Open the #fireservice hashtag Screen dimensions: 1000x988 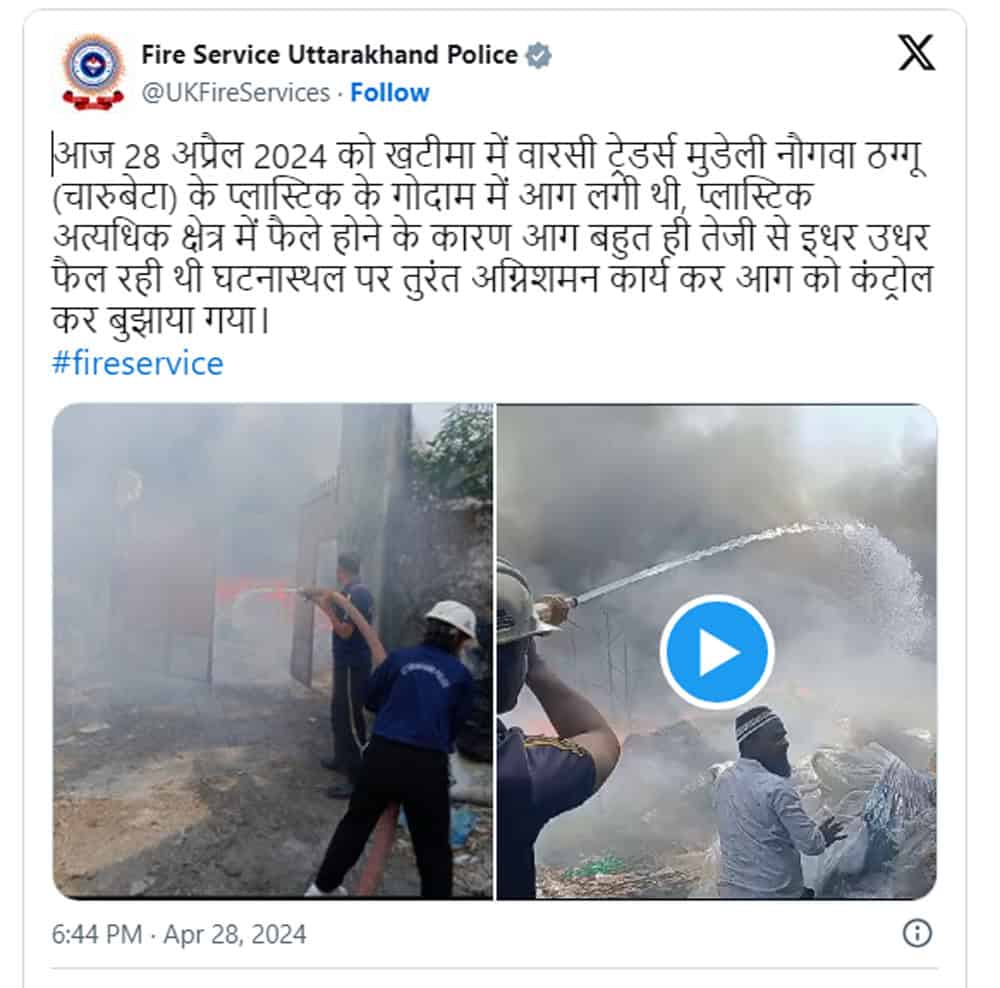click(x=138, y=364)
